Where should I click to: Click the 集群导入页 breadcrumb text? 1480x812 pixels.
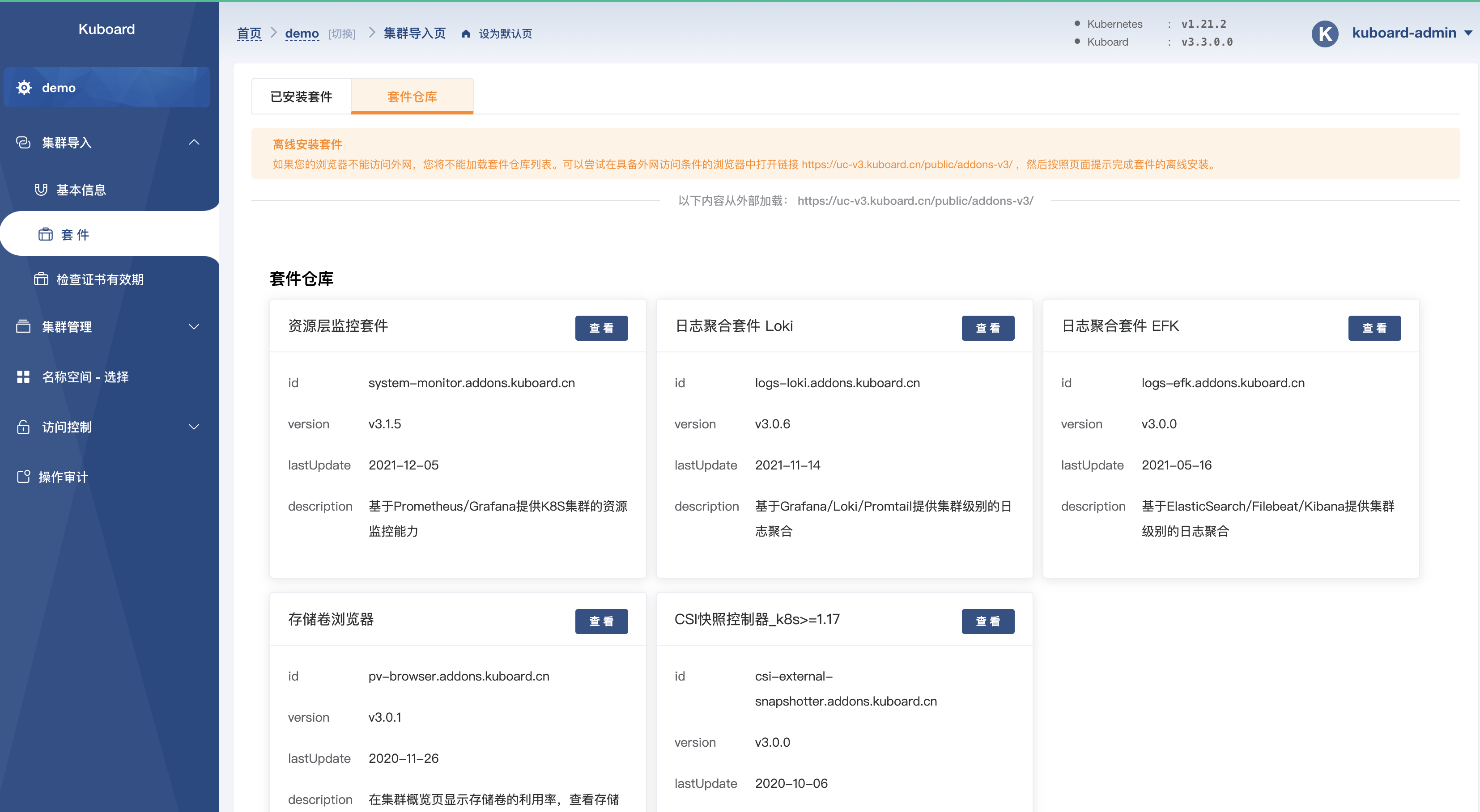(414, 33)
